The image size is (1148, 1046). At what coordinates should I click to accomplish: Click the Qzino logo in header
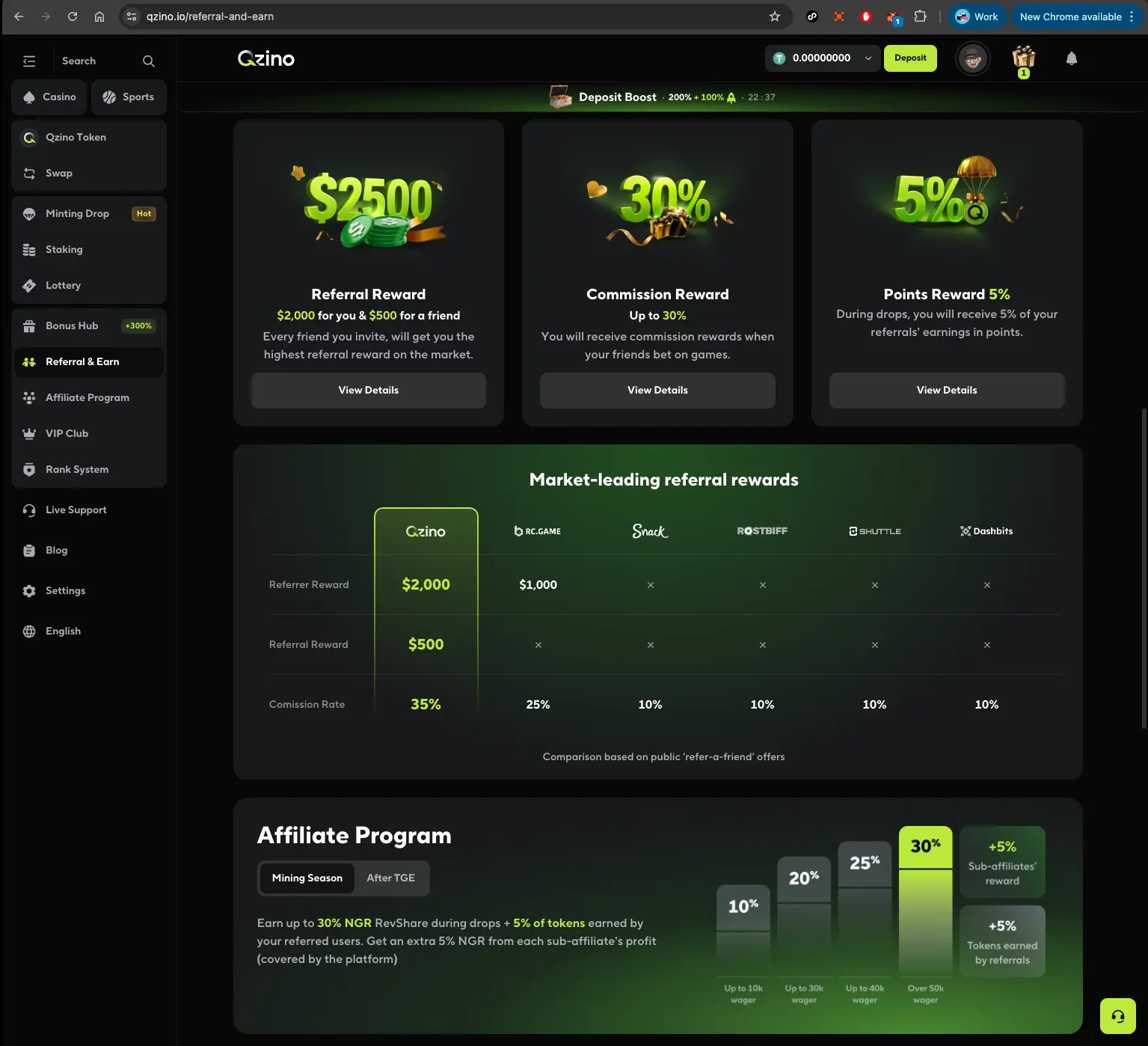coord(266,58)
